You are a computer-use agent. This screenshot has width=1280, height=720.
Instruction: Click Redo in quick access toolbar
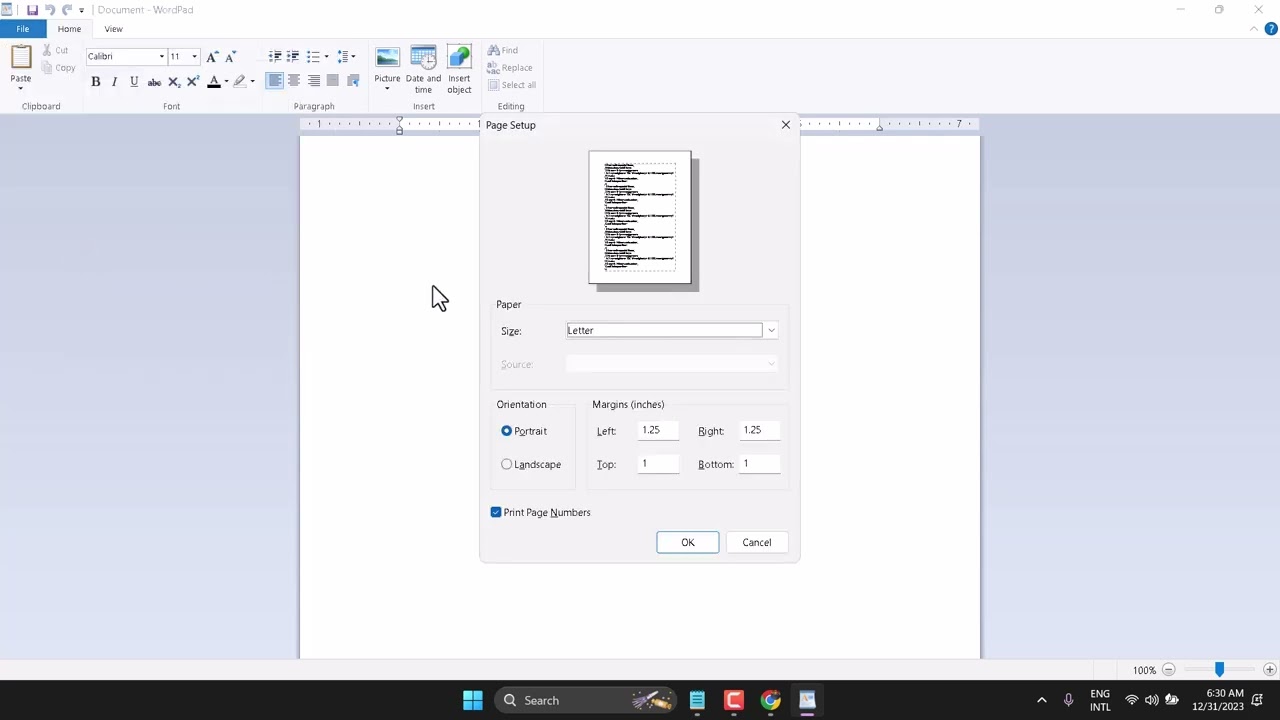[x=67, y=10]
